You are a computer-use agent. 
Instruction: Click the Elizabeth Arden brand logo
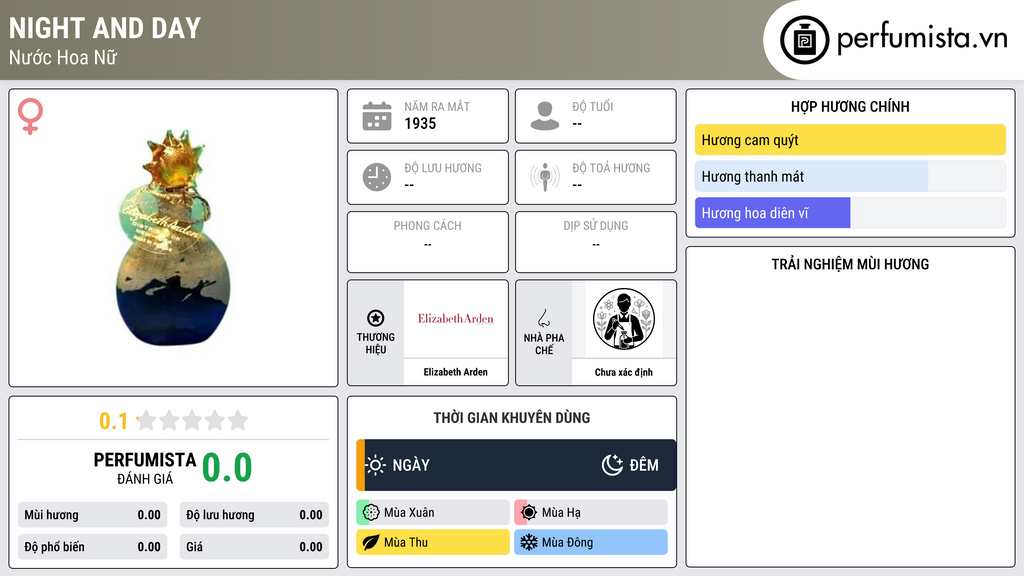[x=456, y=319]
